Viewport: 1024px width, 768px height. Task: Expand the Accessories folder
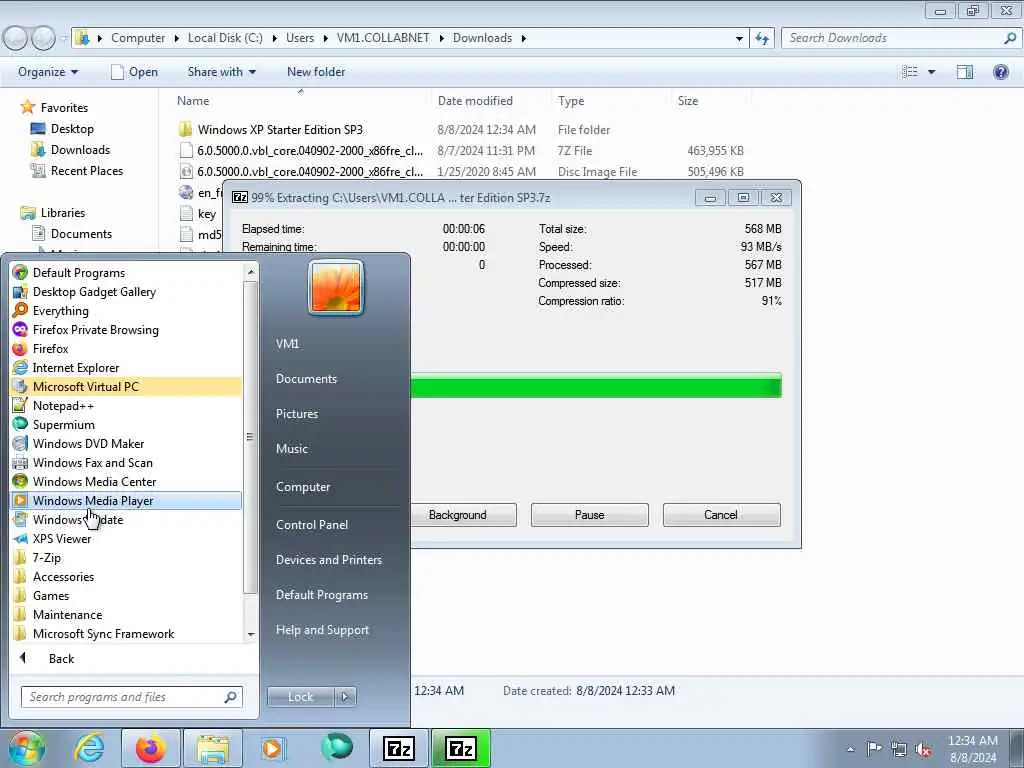pos(63,577)
